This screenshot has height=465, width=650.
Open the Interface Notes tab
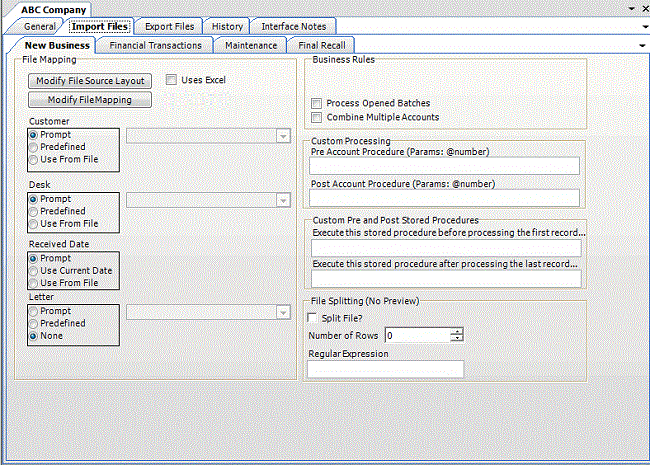point(293,26)
